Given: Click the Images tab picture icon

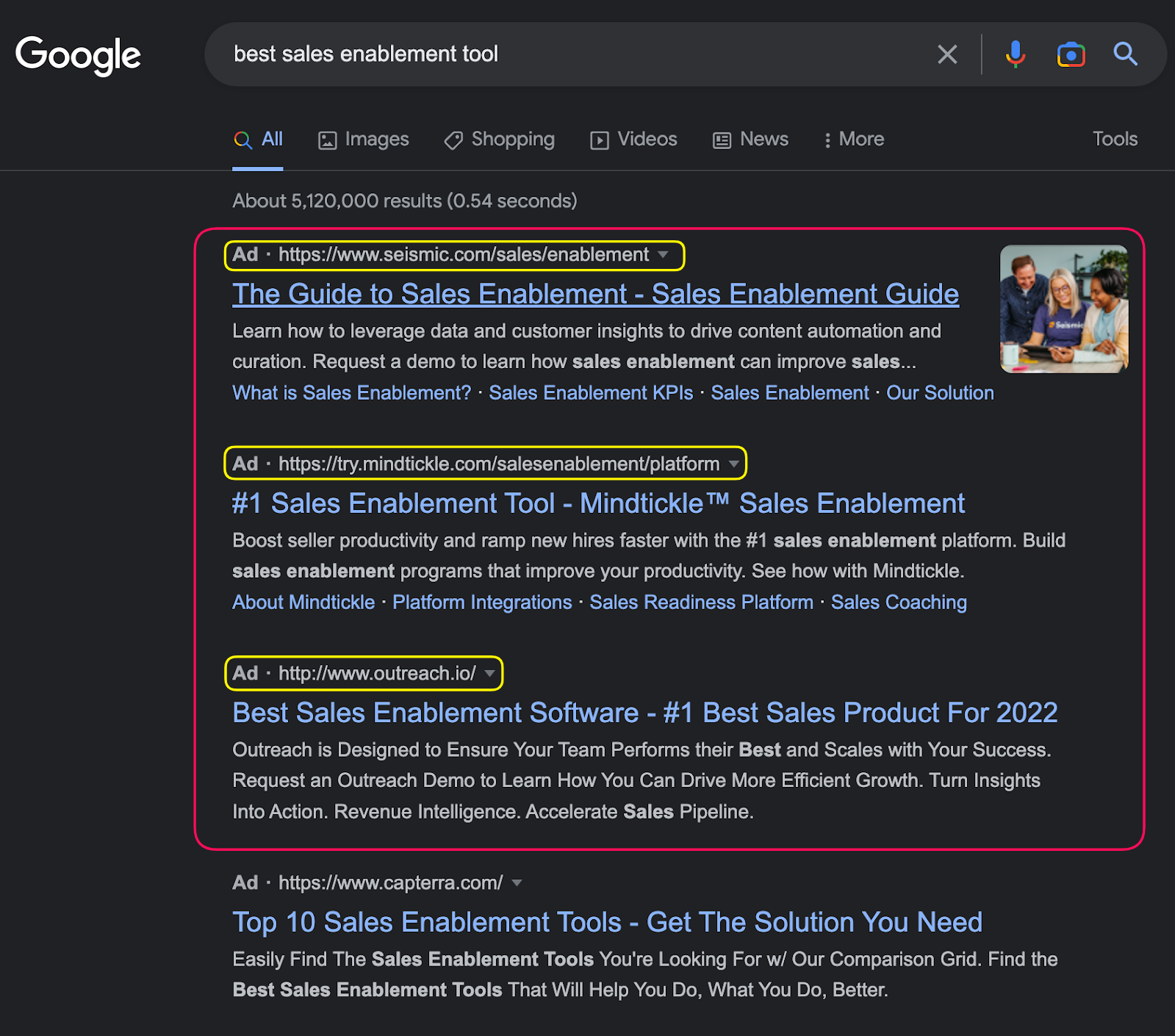Looking at the screenshot, I should pyautogui.click(x=327, y=140).
